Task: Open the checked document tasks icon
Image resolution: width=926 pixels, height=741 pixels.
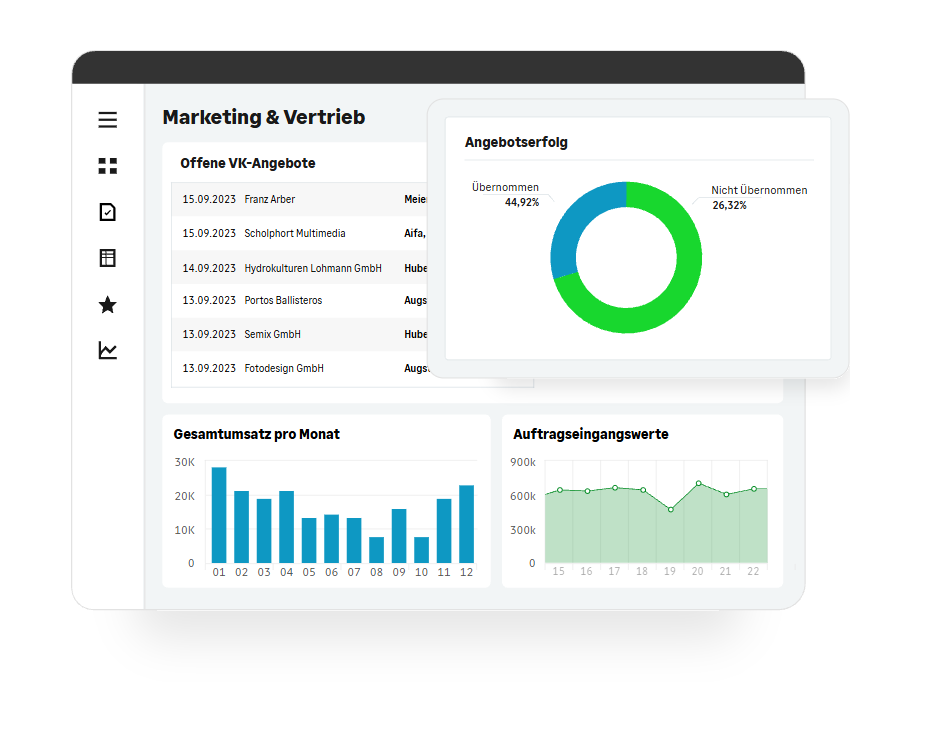Action: [x=108, y=212]
